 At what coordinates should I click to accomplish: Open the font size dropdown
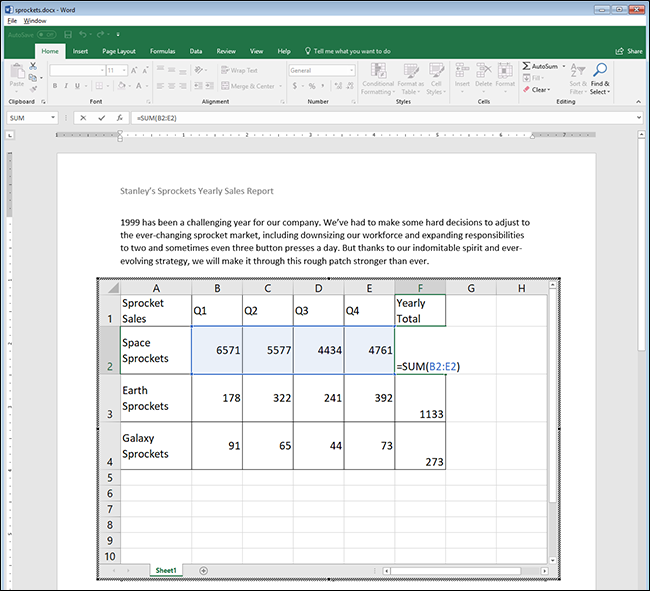pos(123,71)
